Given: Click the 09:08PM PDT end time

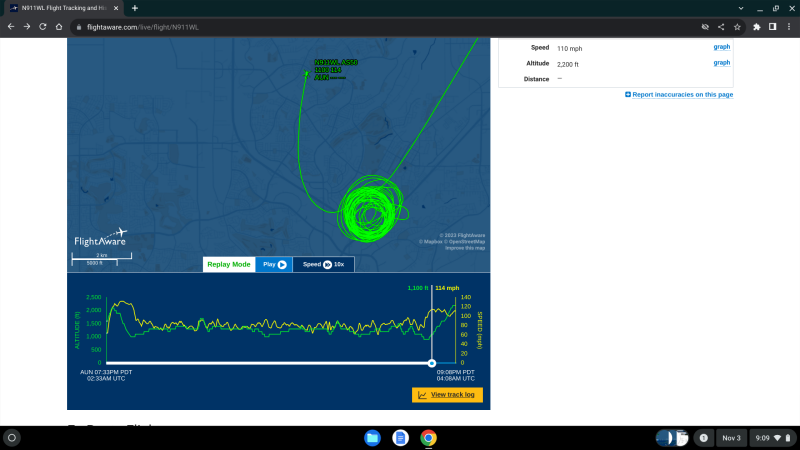Looking at the screenshot, I should pyautogui.click(x=456, y=372).
